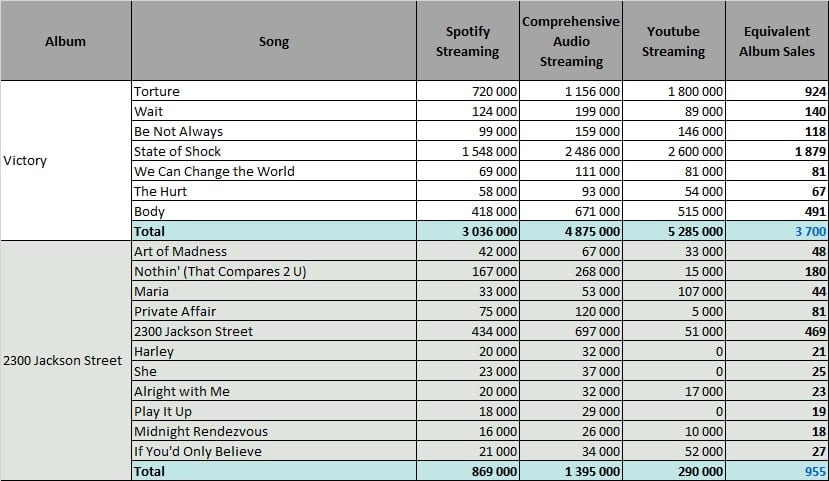Select the Private Affair song cell
This screenshot has height=481, width=829.
pos(274,311)
